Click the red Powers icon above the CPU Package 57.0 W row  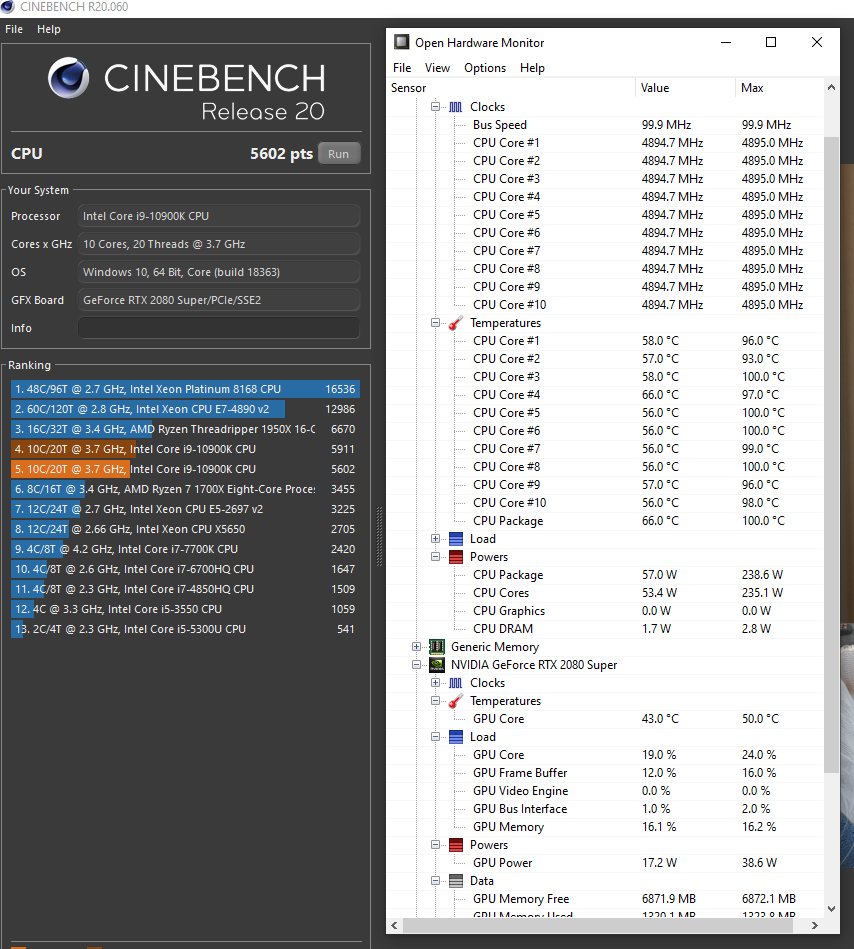[x=456, y=557]
